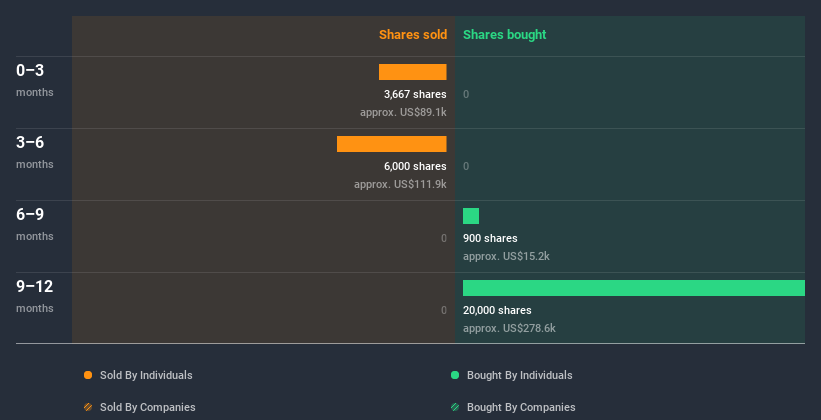821x420 pixels.
Task: Click the '6,000 shares' label
Action: point(415,166)
